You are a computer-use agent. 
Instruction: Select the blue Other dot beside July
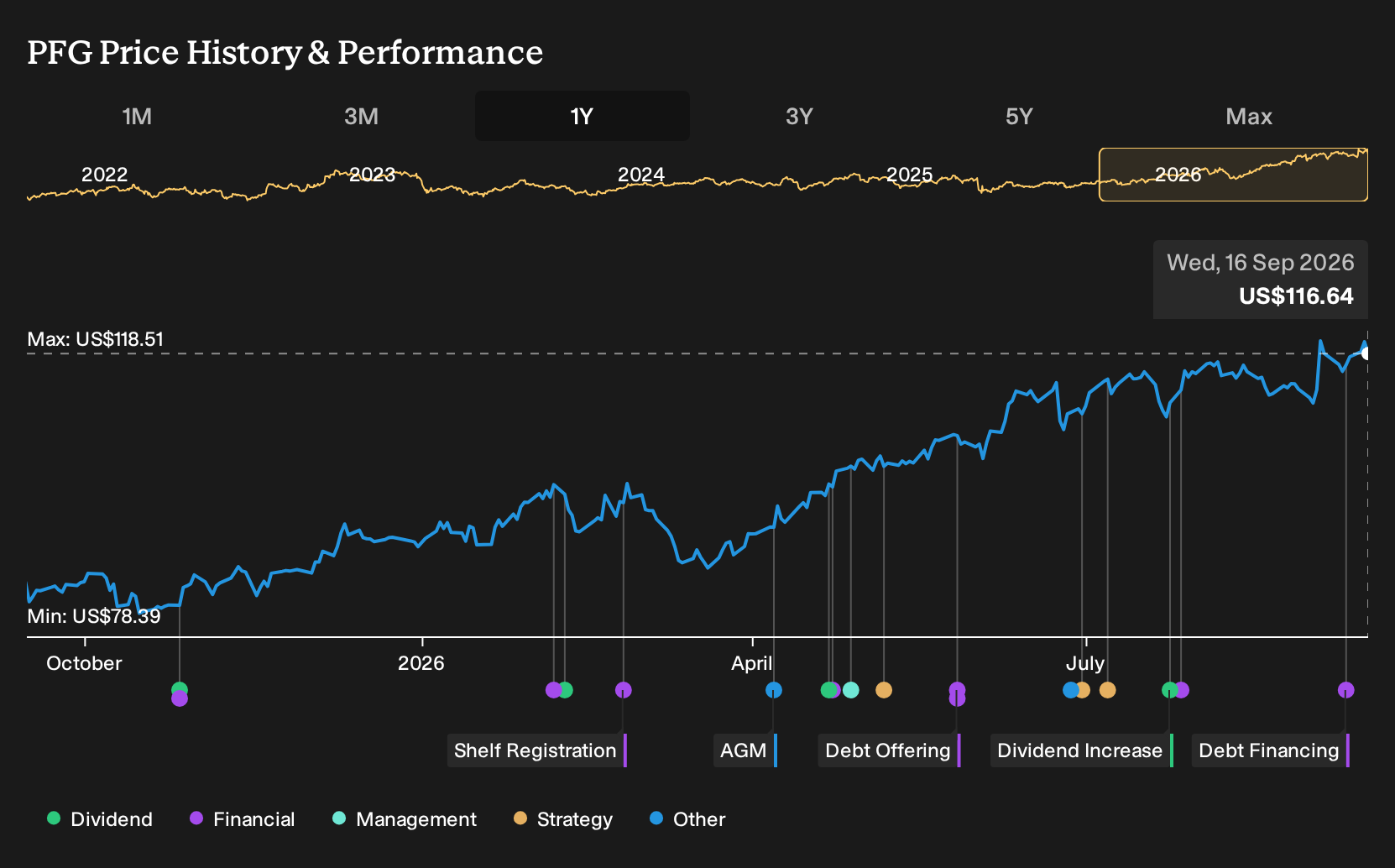click(x=1071, y=690)
